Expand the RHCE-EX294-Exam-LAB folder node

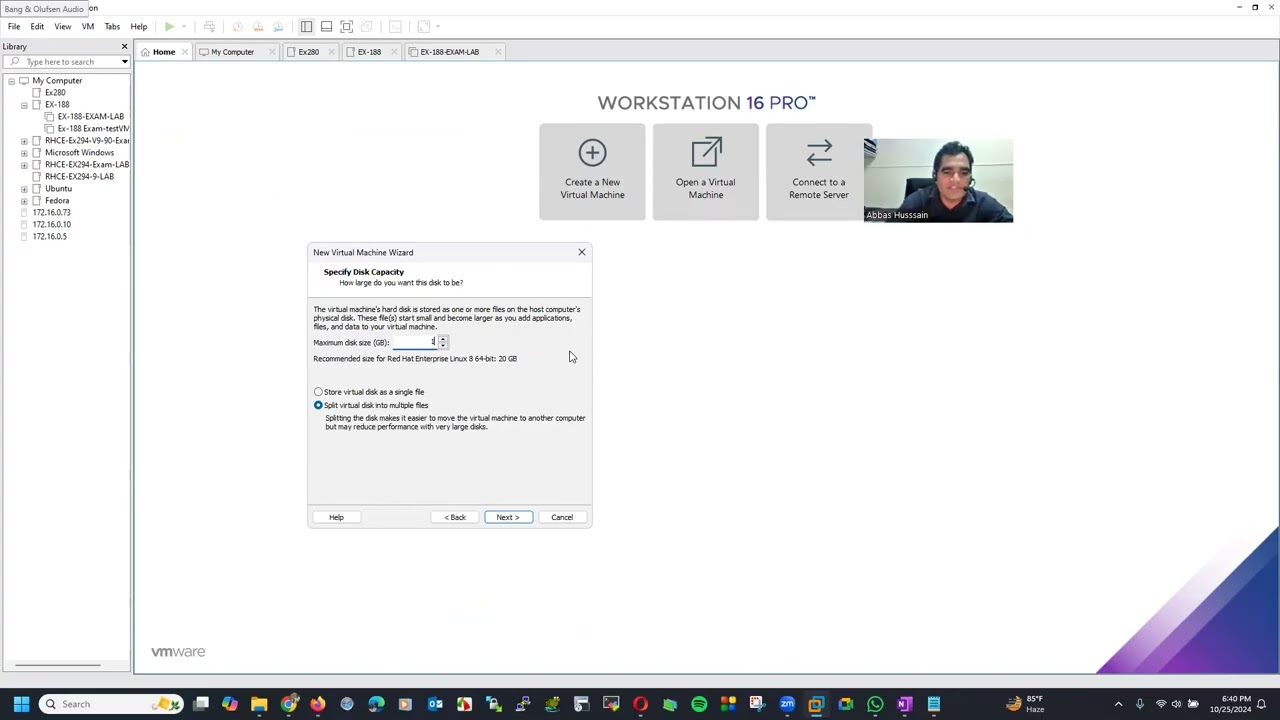pyautogui.click(x=24, y=165)
